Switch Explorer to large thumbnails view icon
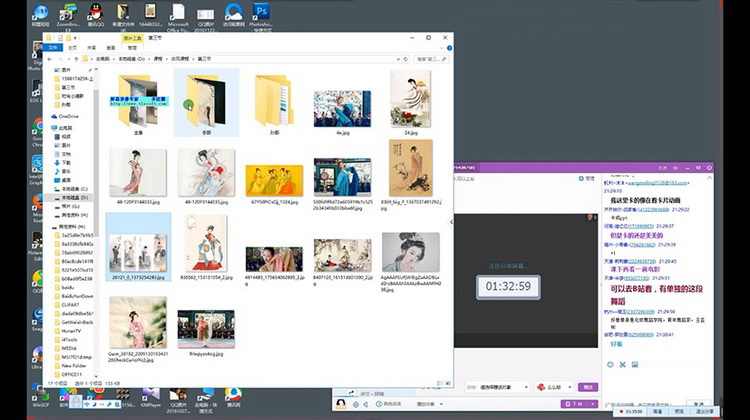The width and height of the screenshot is (750, 420). [447, 383]
